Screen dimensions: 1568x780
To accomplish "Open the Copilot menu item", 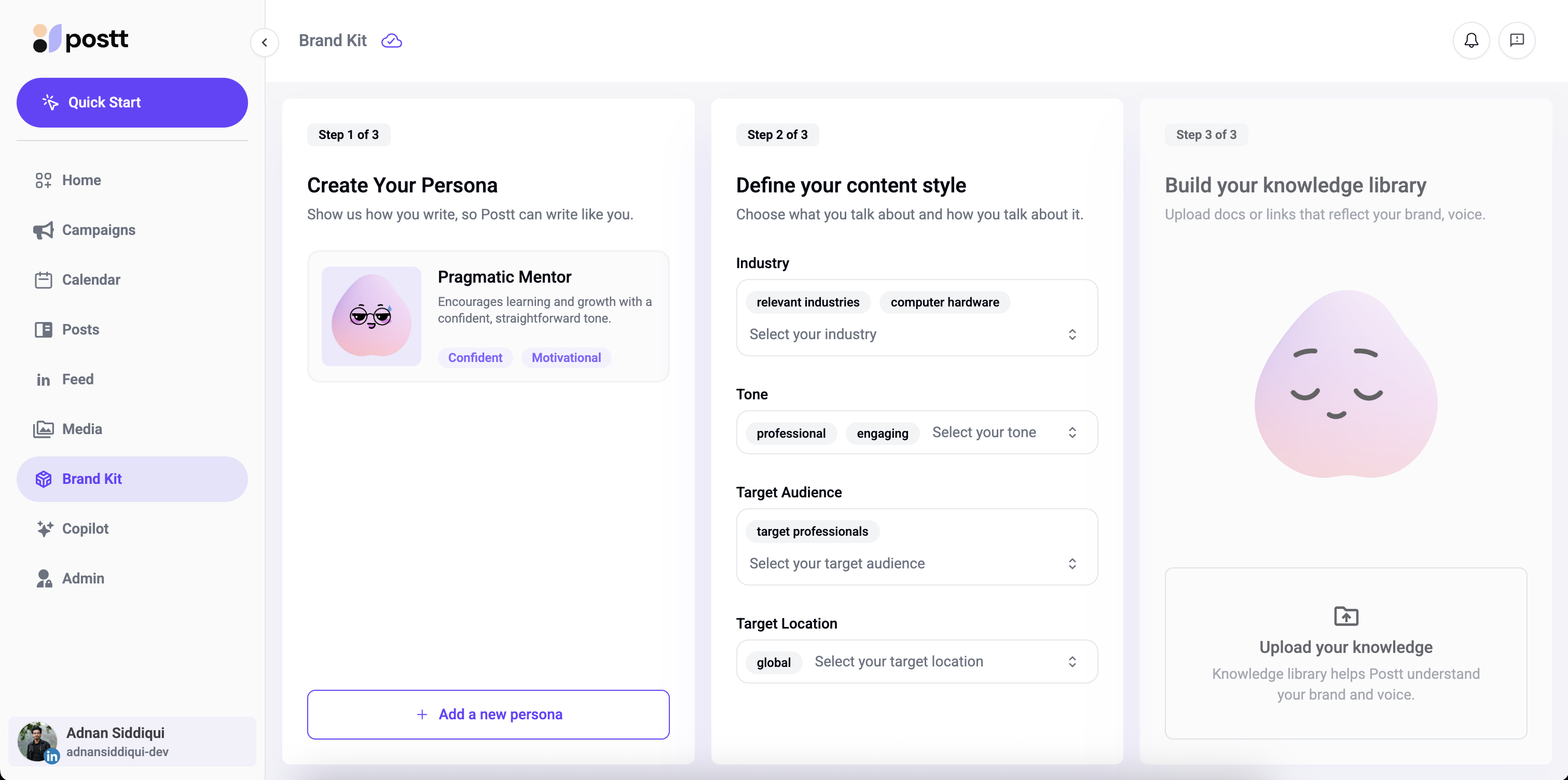I will click(85, 528).
